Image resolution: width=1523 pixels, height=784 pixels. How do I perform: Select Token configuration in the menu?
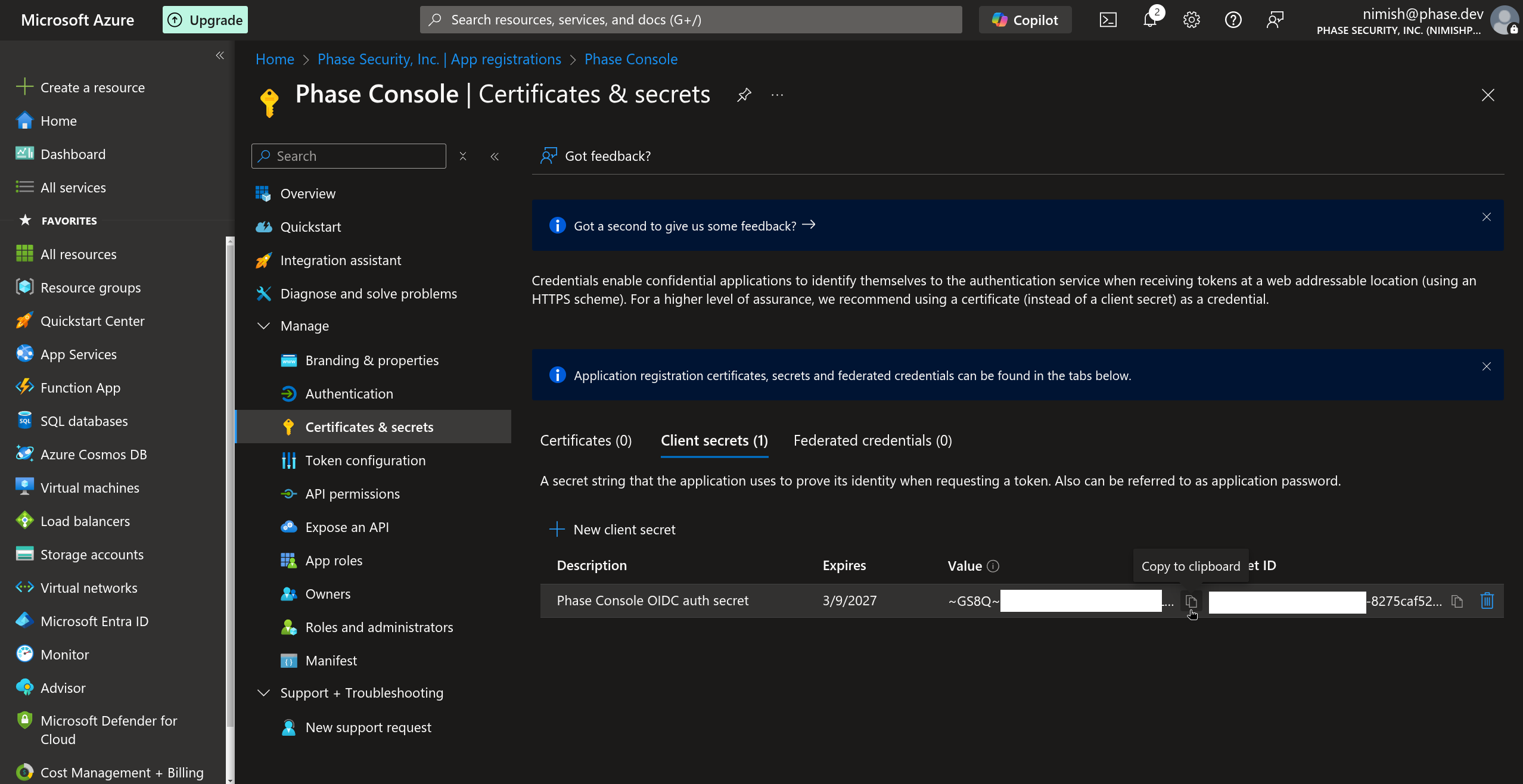(365, 460)
